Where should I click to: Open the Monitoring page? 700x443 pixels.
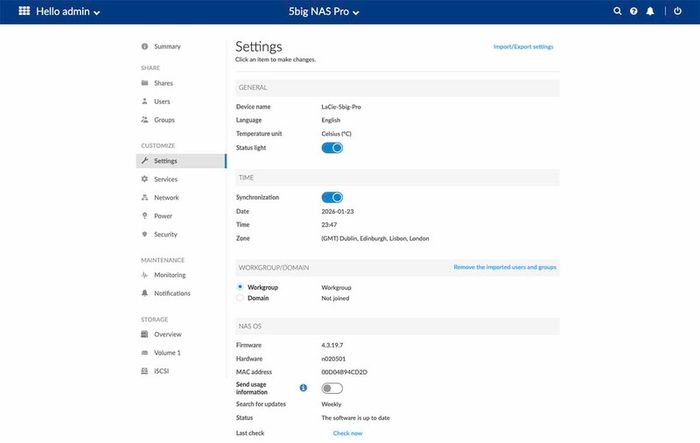click(x=170, y=275)
